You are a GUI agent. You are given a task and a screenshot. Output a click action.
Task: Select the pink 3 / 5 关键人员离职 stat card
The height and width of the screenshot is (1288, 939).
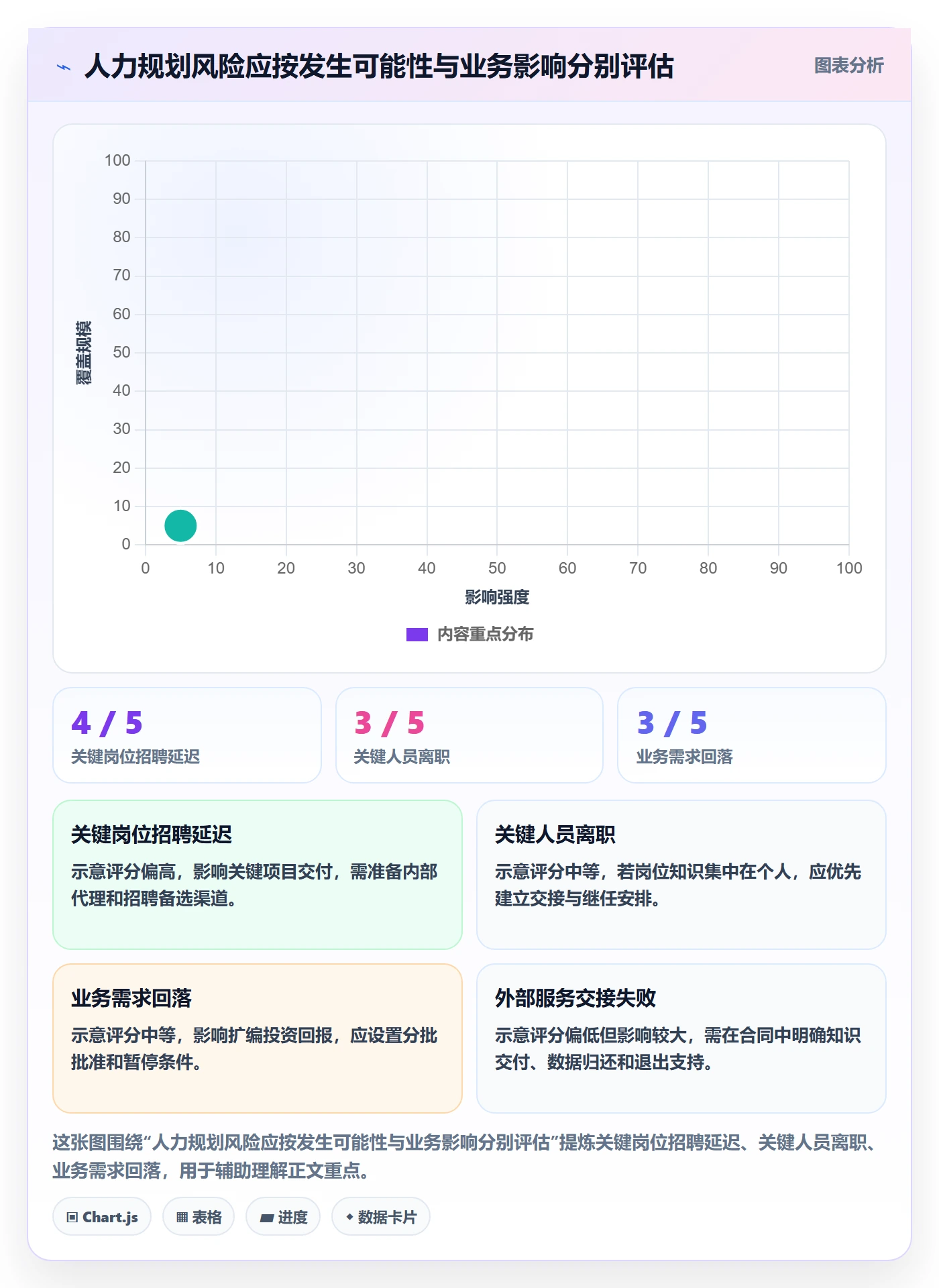[x=469, y=735]
